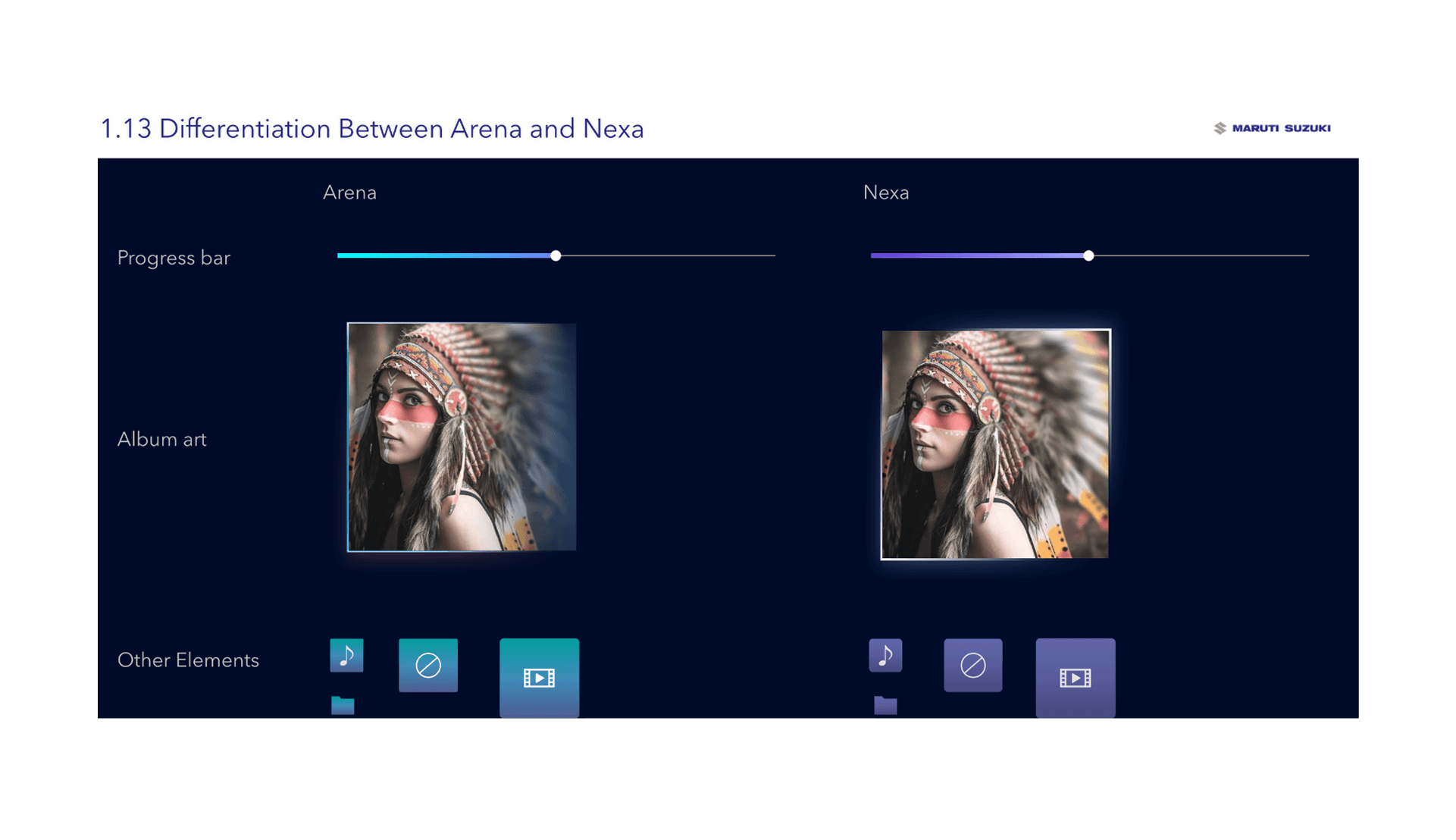Click the teal circle-slash disabled icon

(428, 665)
